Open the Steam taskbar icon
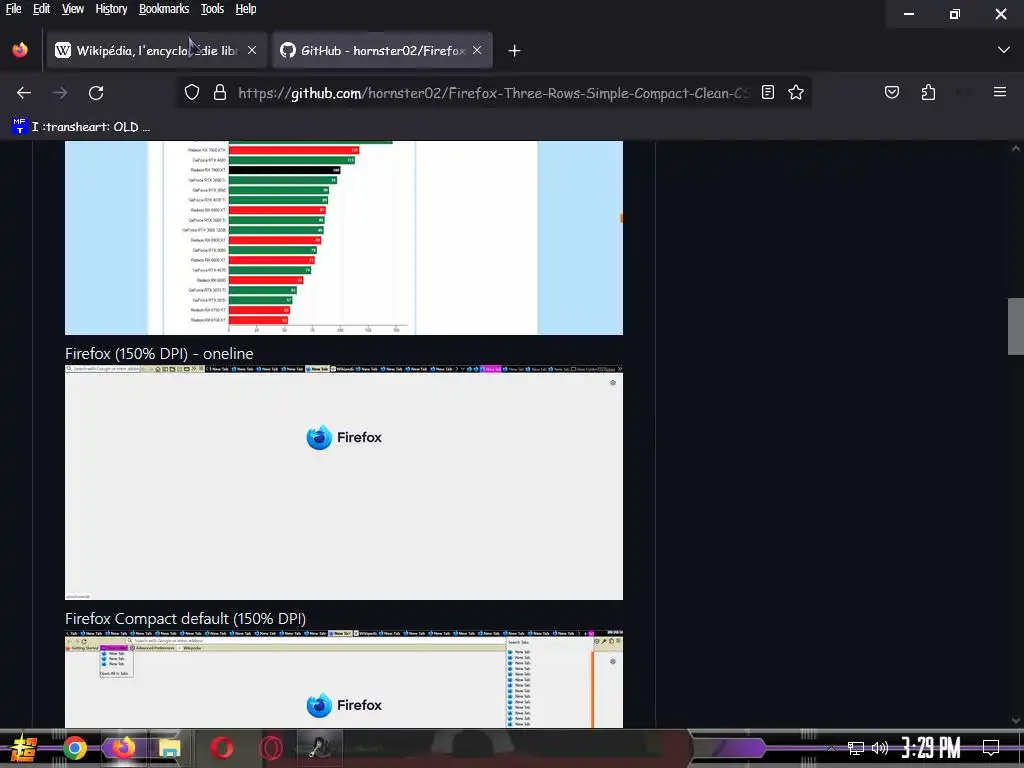The image size is (1024, 768). click(319, 748)
